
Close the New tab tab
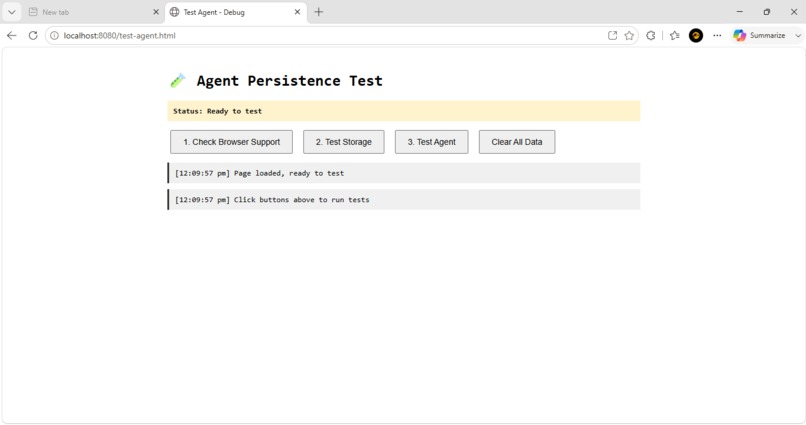[156, 12]
